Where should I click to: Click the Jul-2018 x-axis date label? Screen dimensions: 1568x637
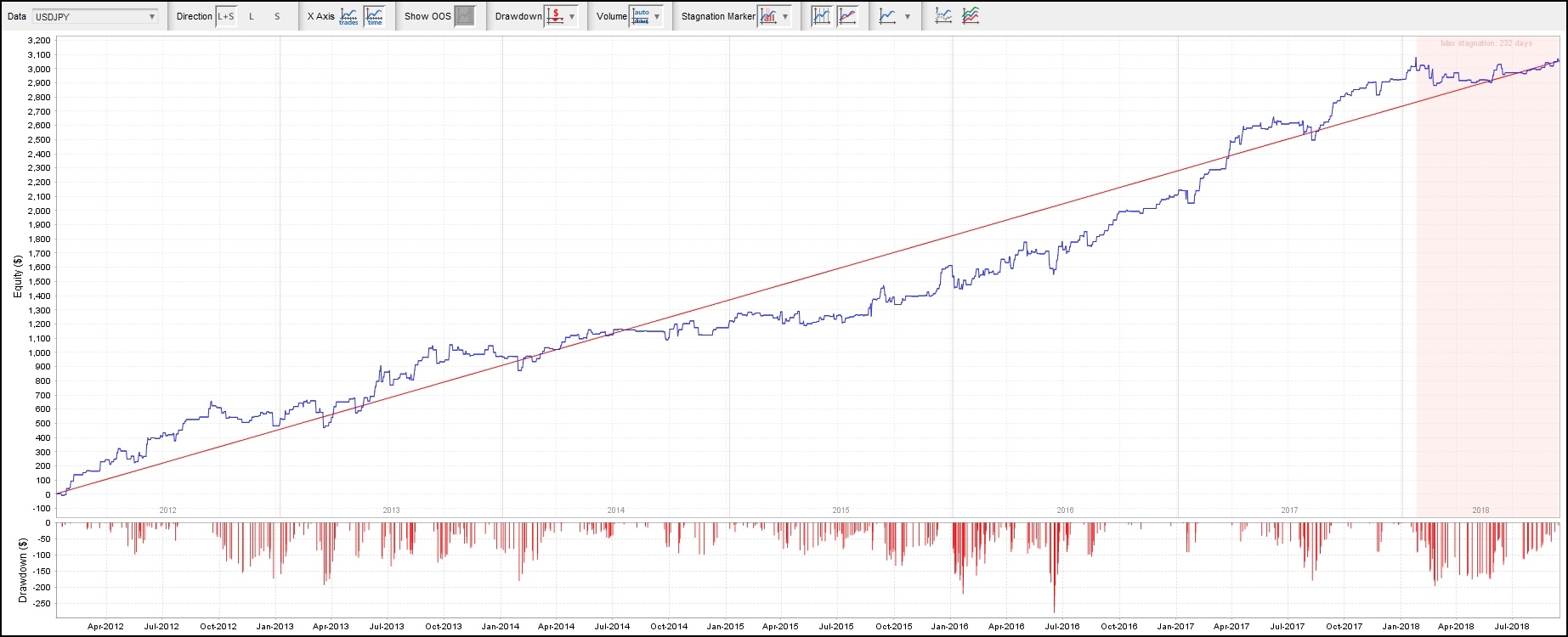pyautogui.click(x=1510, y=627)
